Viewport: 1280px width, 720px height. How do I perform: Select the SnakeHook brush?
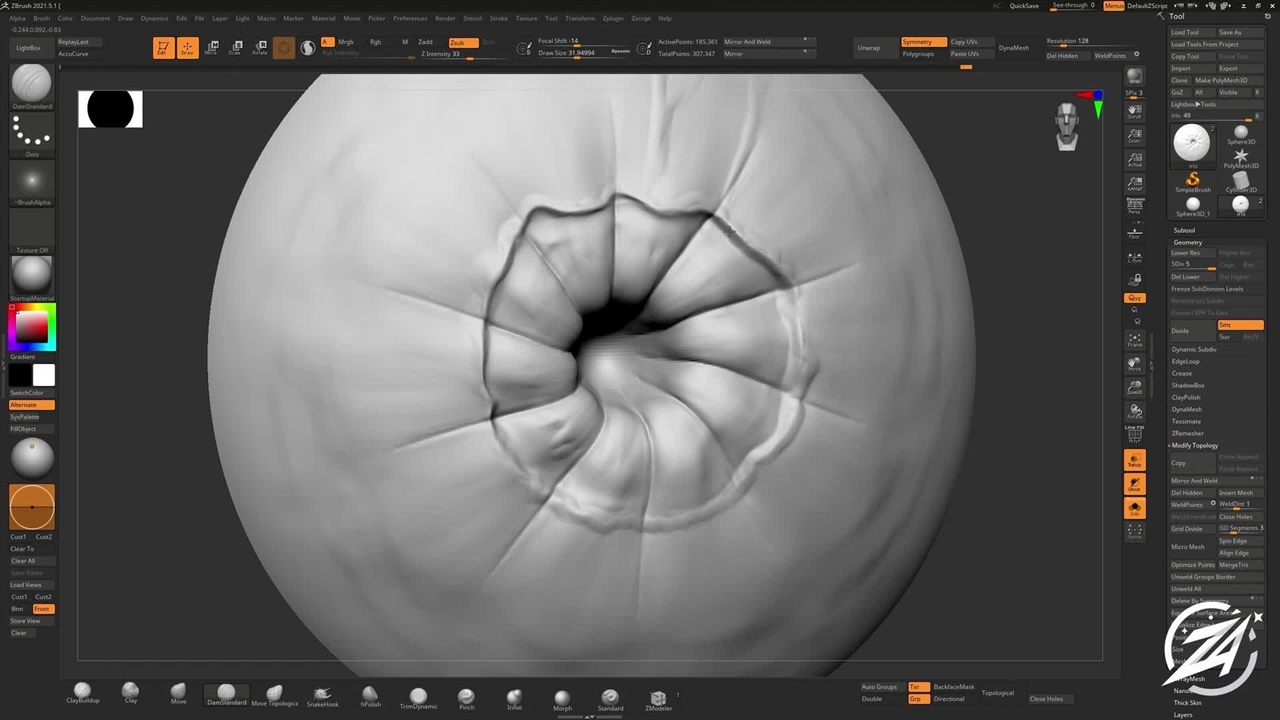click(322, 696)
